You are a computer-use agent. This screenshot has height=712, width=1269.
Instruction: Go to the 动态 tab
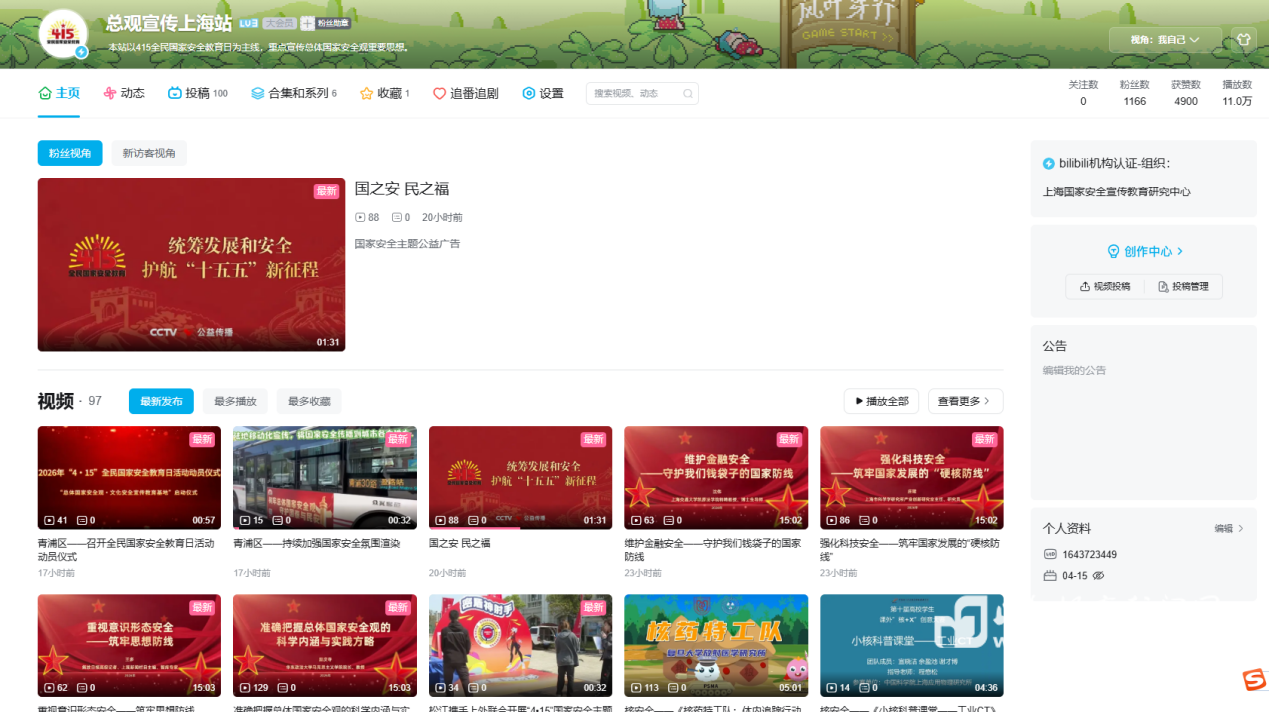click(124, 93)
